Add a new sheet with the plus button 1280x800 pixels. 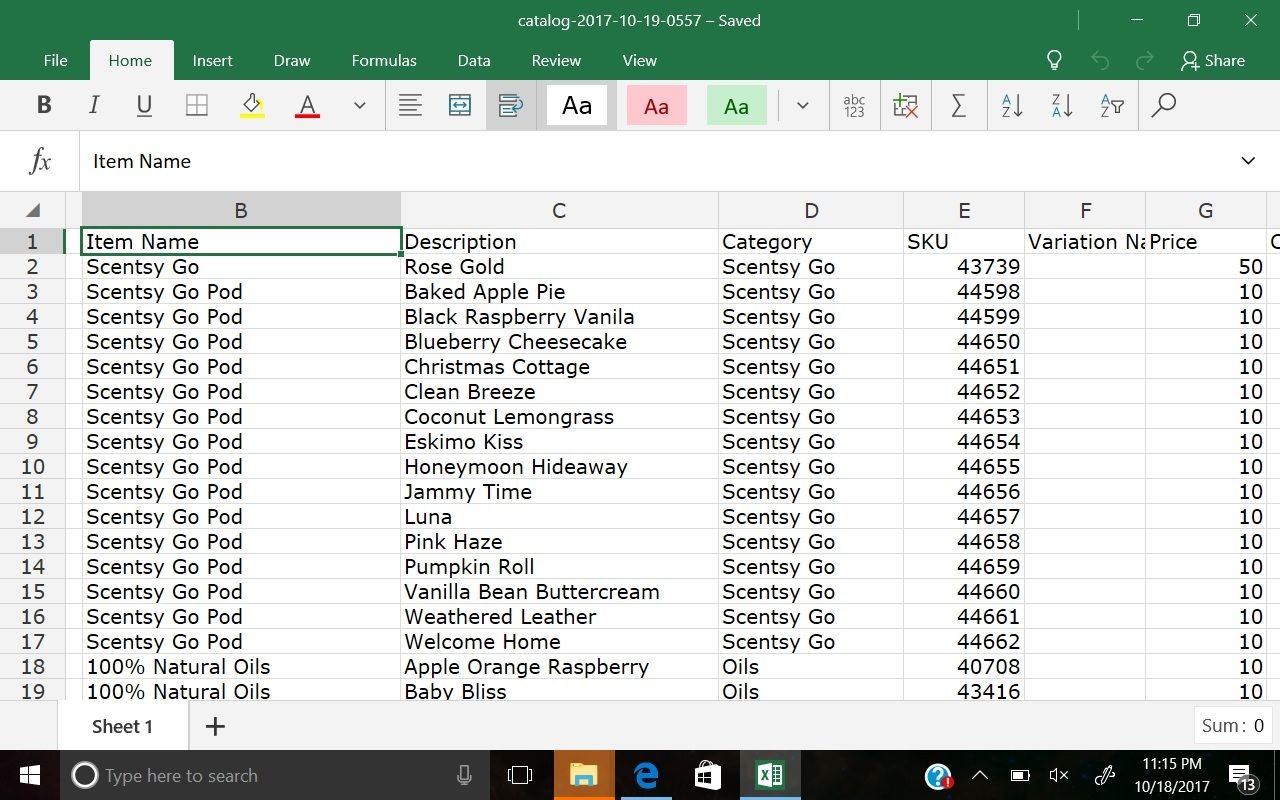point(215,726)
